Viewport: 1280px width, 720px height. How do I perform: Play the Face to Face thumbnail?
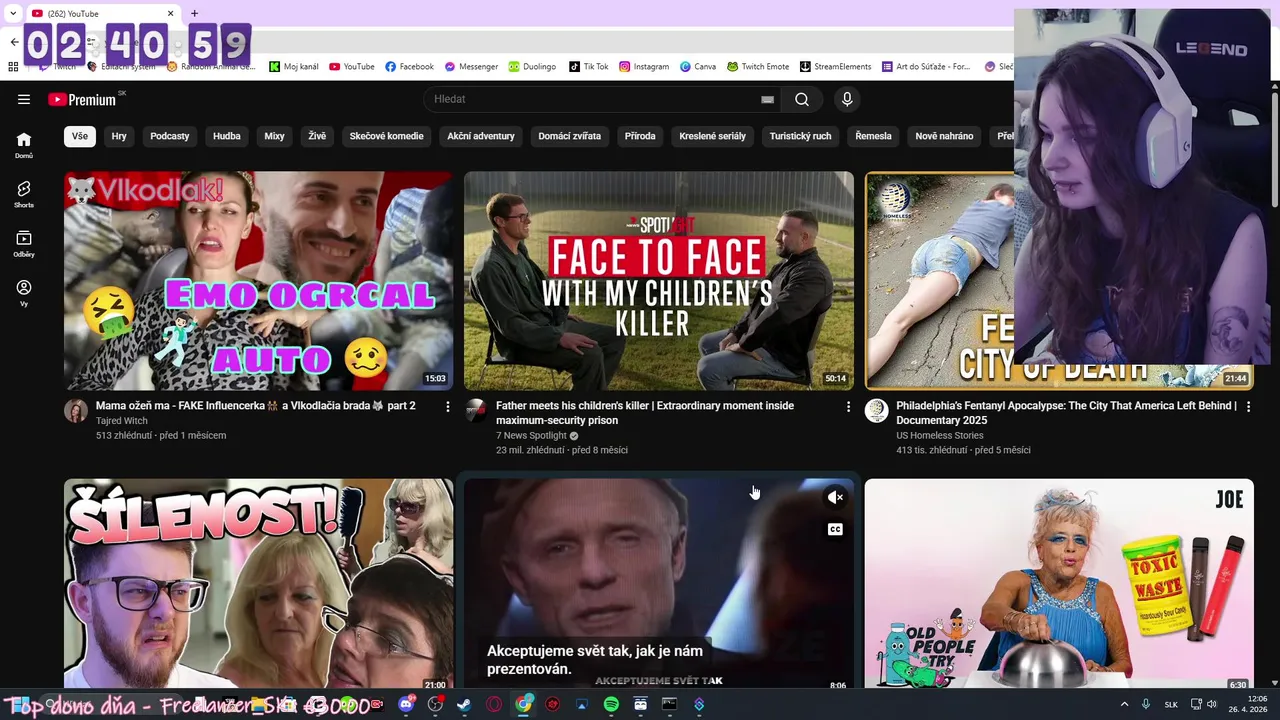coord(659,280)
